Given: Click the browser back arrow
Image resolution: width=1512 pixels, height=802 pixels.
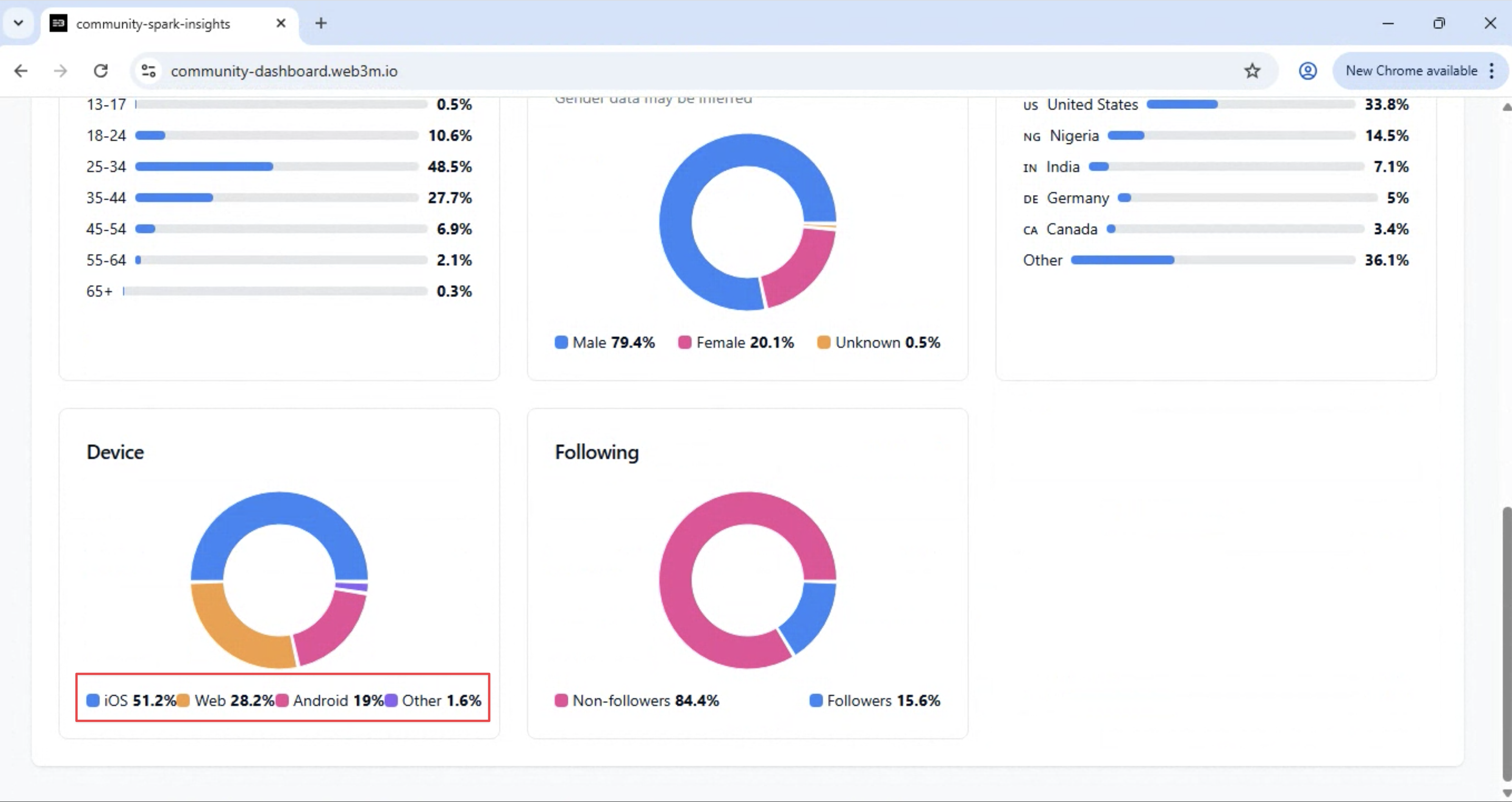Looking at the screenshot, I should point(21,71).
